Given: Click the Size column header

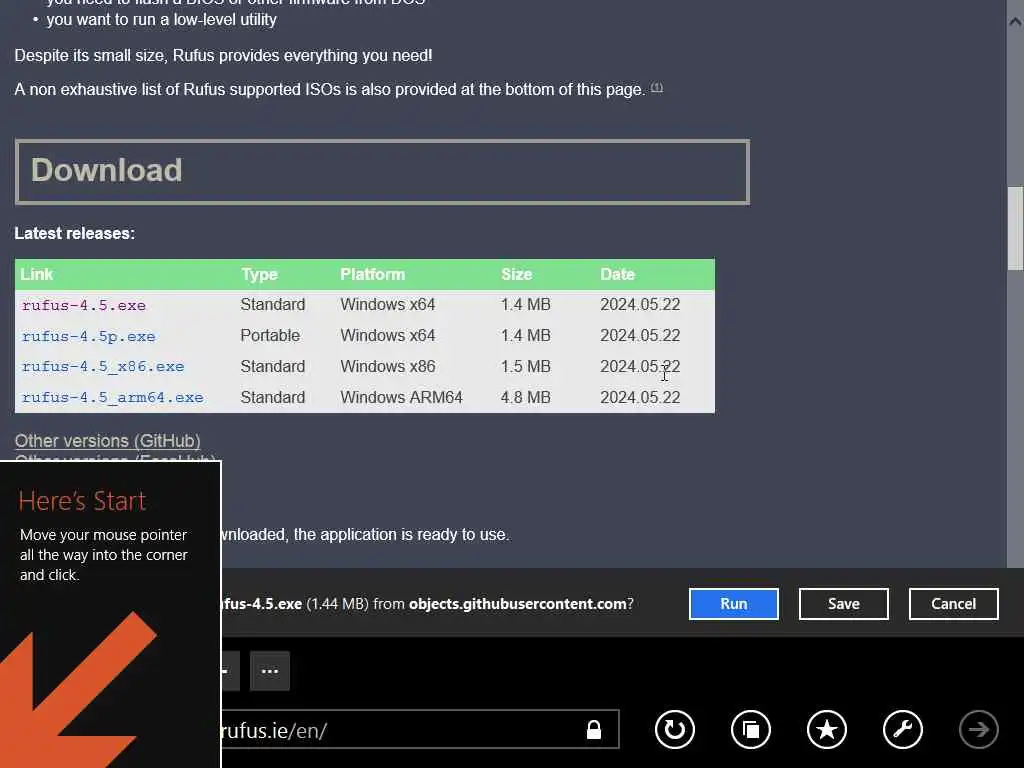Looking at the screenshot, I should click(517, 274).
